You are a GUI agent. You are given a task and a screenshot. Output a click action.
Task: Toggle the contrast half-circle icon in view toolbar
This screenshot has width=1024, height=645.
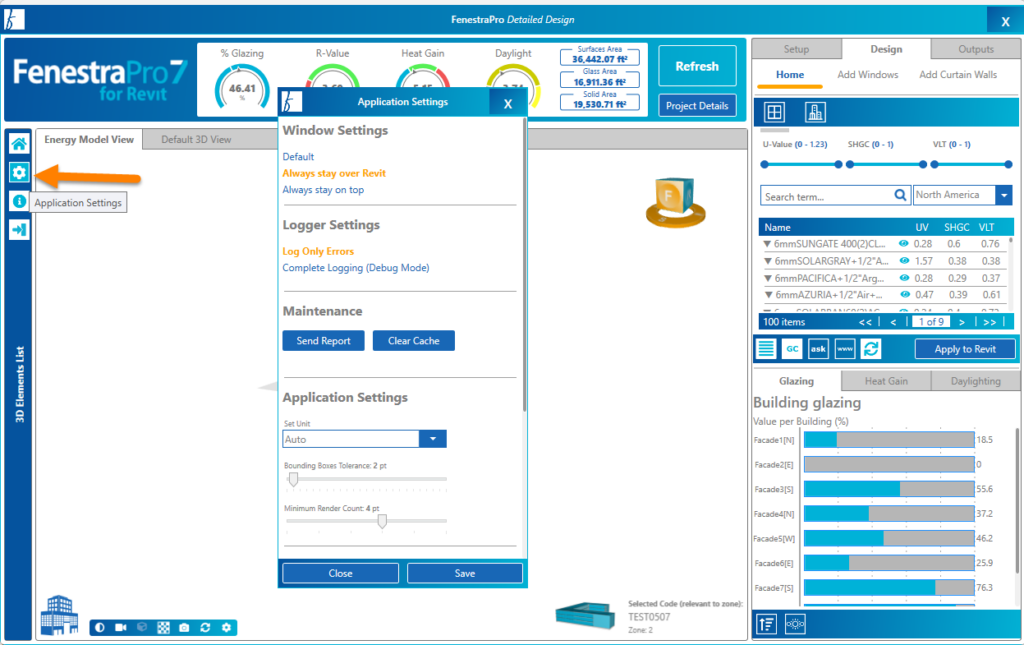click(x=100, y=627)
